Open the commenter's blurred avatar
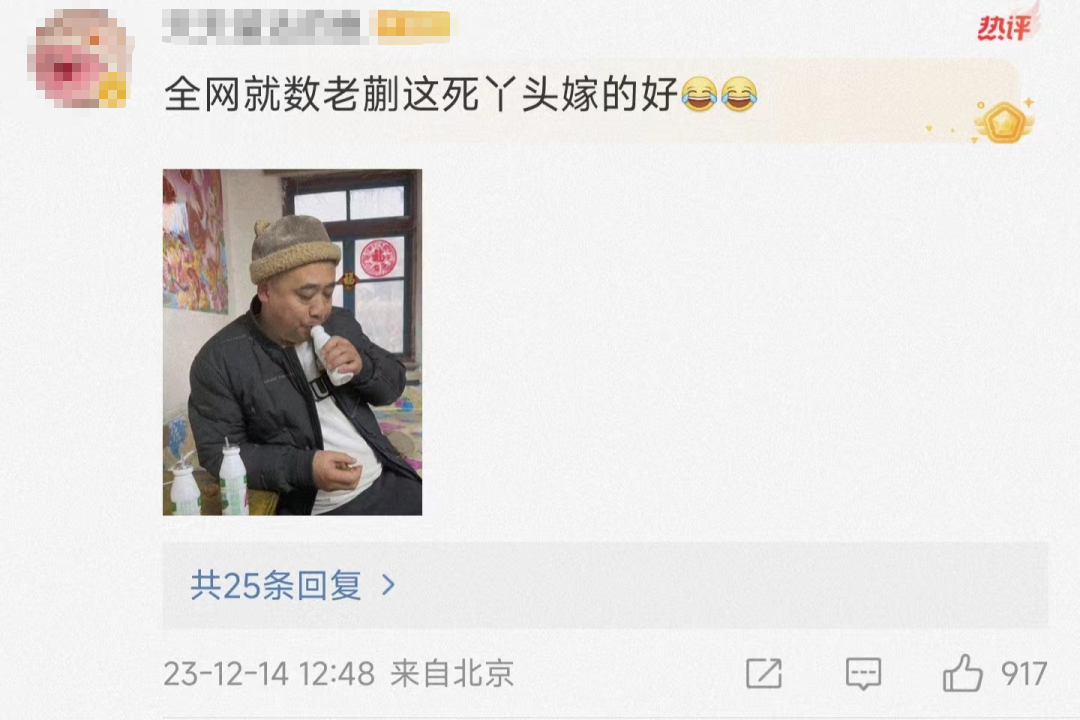 (79, 59)
